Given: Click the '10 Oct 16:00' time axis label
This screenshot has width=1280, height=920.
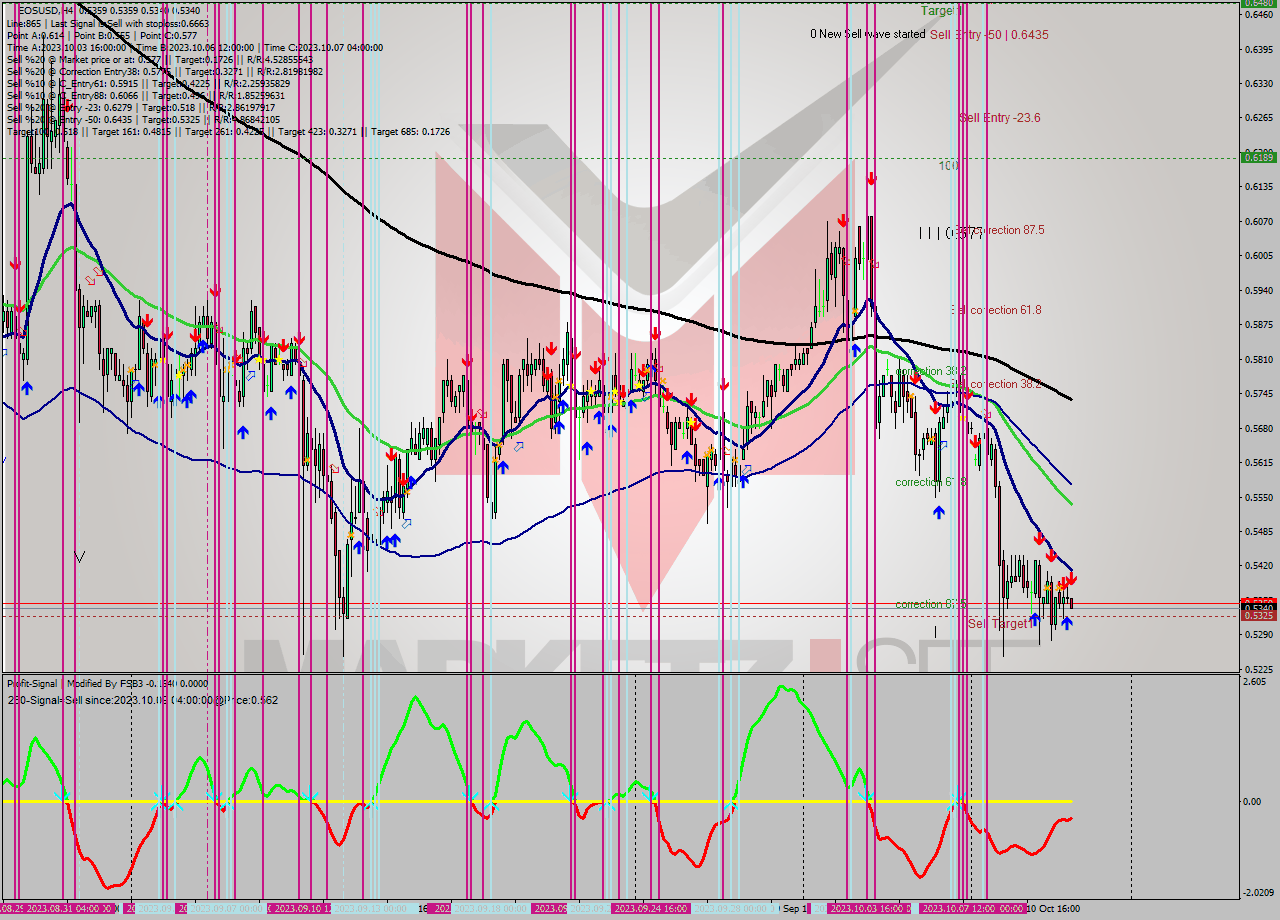Looking at the screenshot, I should (1053, 908).
